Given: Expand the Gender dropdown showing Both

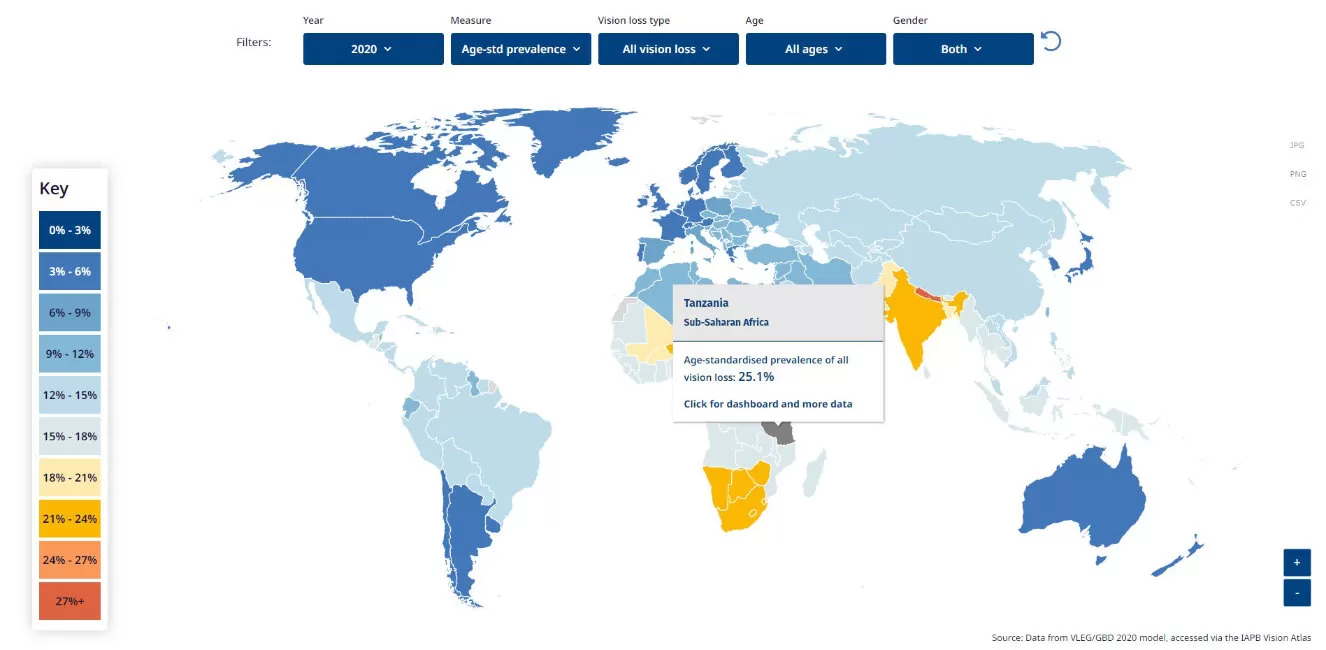Looking at the screenshot, I should point(963,49).
